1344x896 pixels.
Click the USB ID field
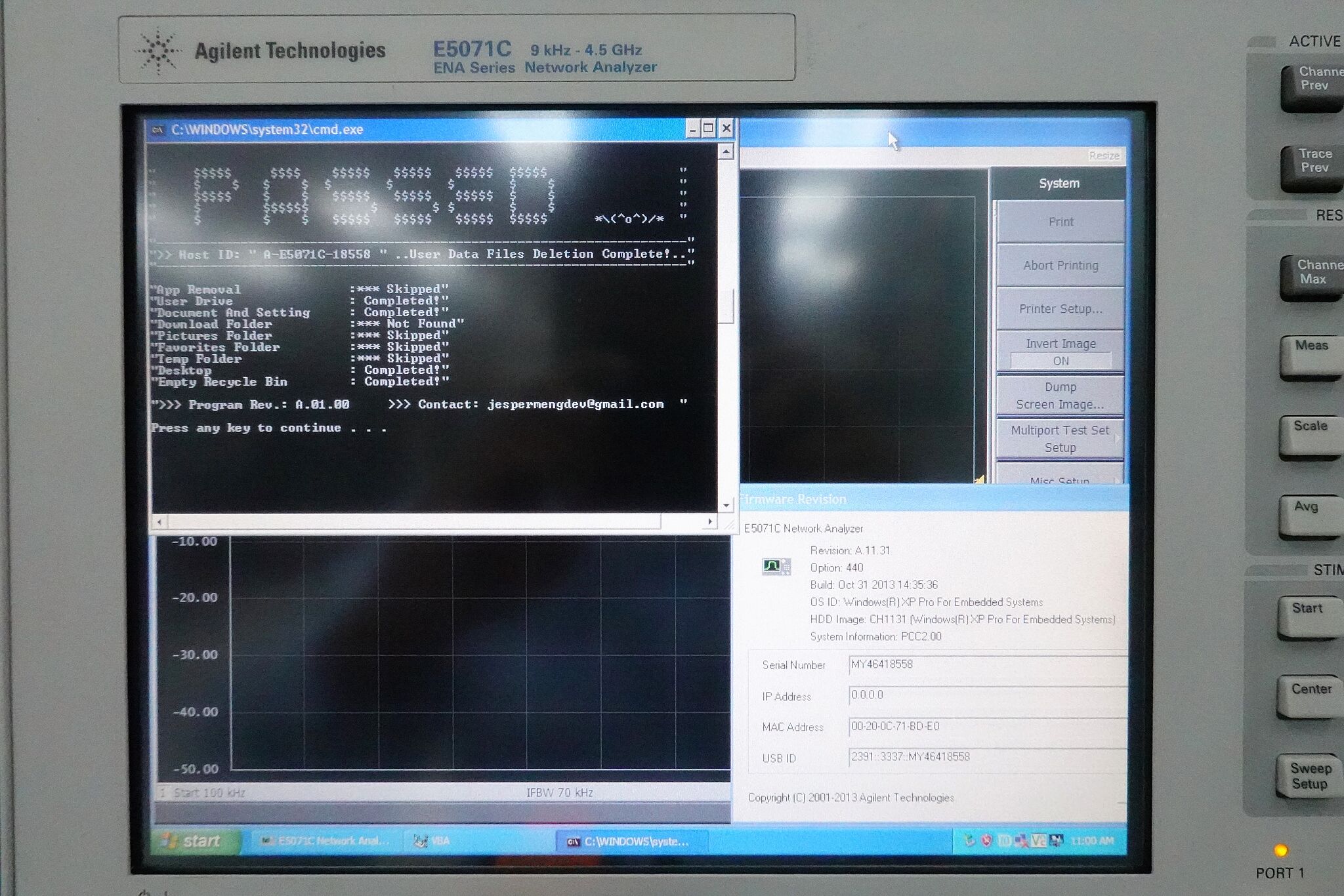coord(987,757)
